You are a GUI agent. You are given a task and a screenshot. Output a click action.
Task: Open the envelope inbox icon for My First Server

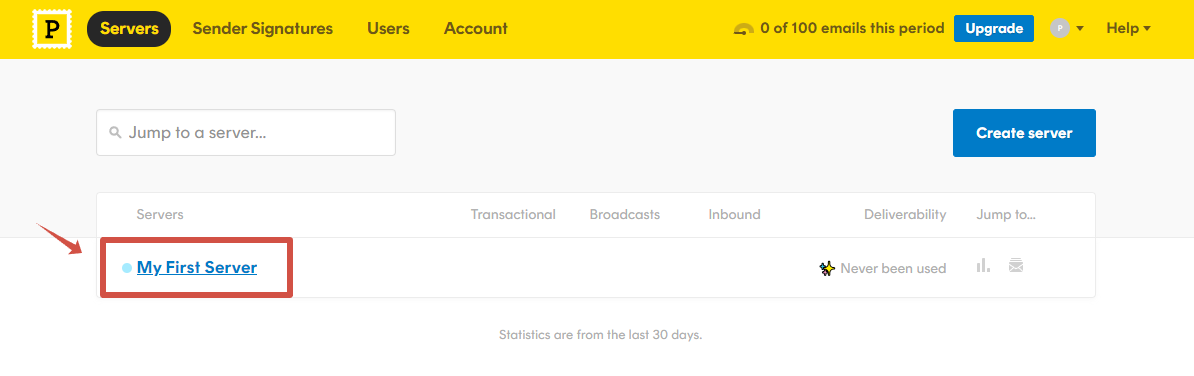coord(1016,266)
